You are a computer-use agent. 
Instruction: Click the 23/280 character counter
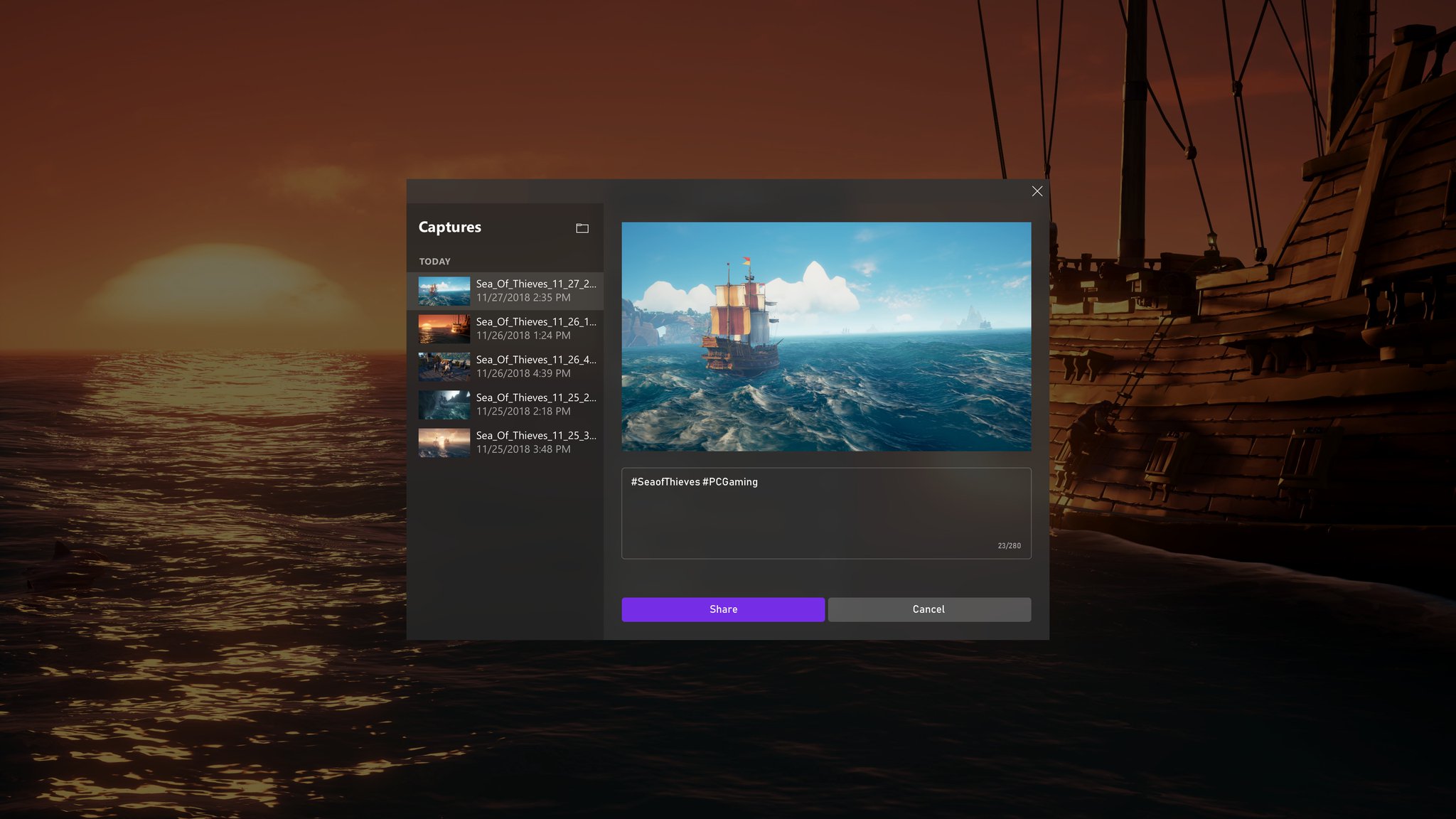tap(1008, 546)
